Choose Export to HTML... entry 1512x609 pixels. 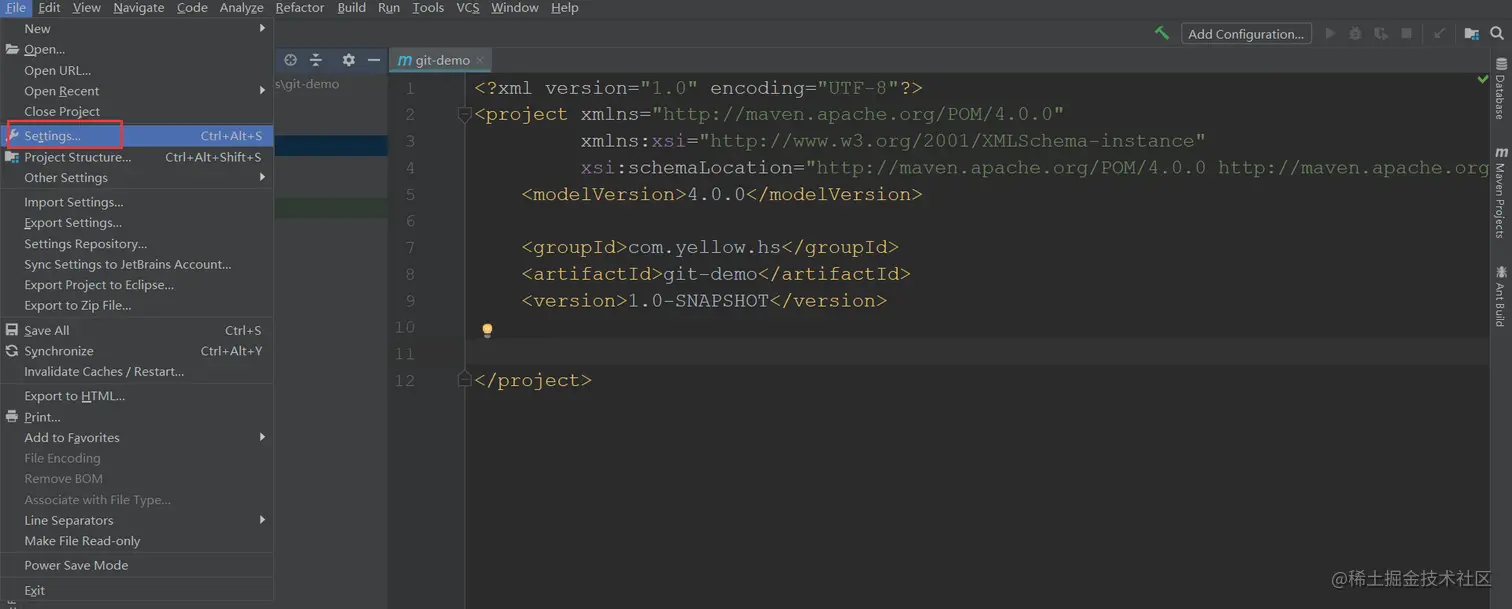pos(137,396)
